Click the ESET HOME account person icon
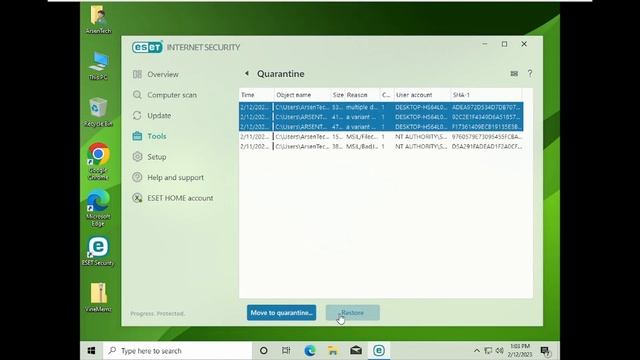This screenshot has width=640, height=360. click(x=137, y=198)
